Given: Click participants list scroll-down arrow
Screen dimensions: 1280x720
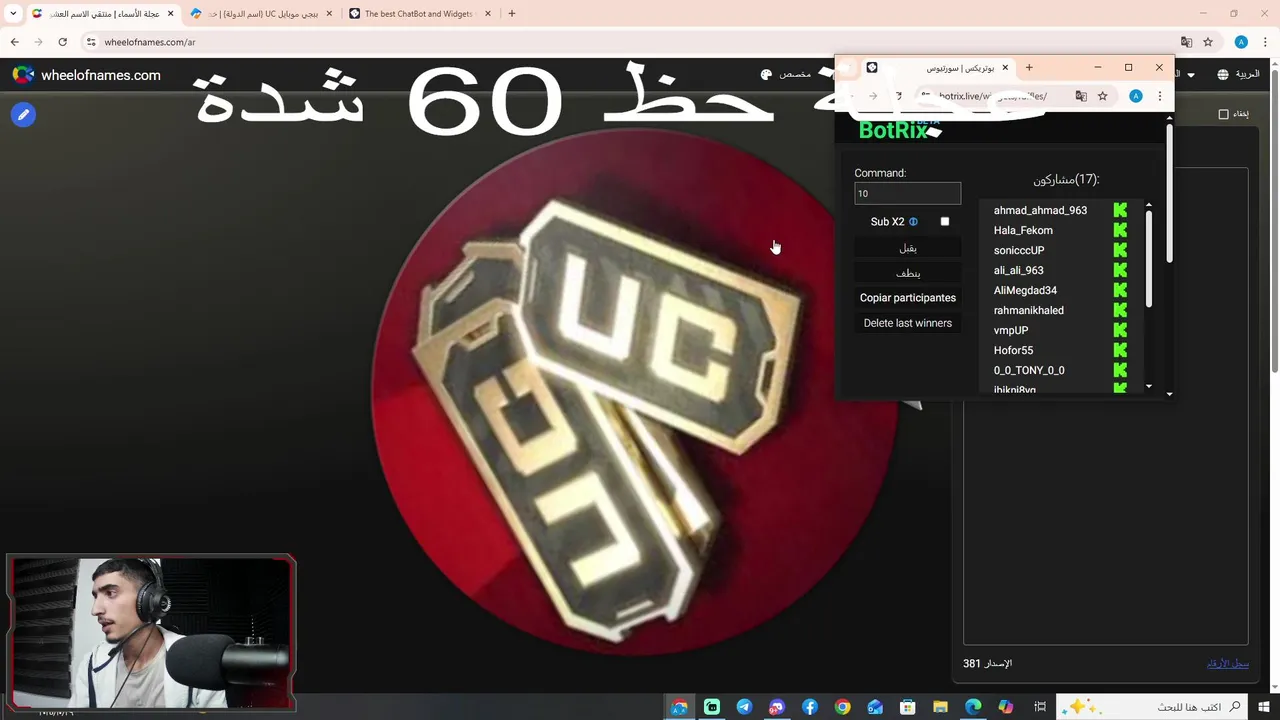Looking at the screenshot, I should click(1149, 386).
